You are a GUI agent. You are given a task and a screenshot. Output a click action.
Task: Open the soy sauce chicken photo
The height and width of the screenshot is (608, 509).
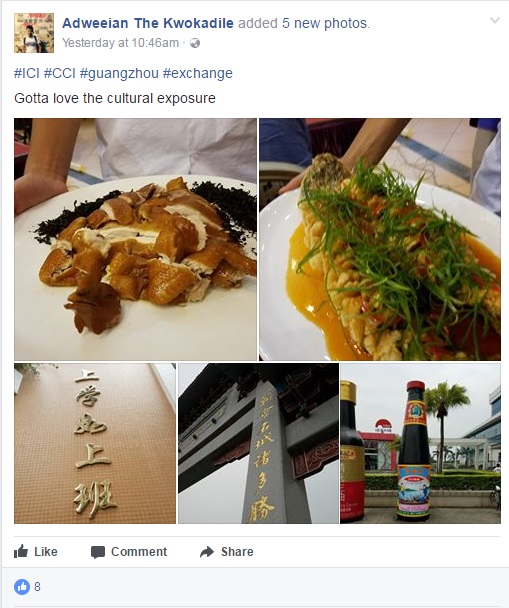[x=135, y=239]
